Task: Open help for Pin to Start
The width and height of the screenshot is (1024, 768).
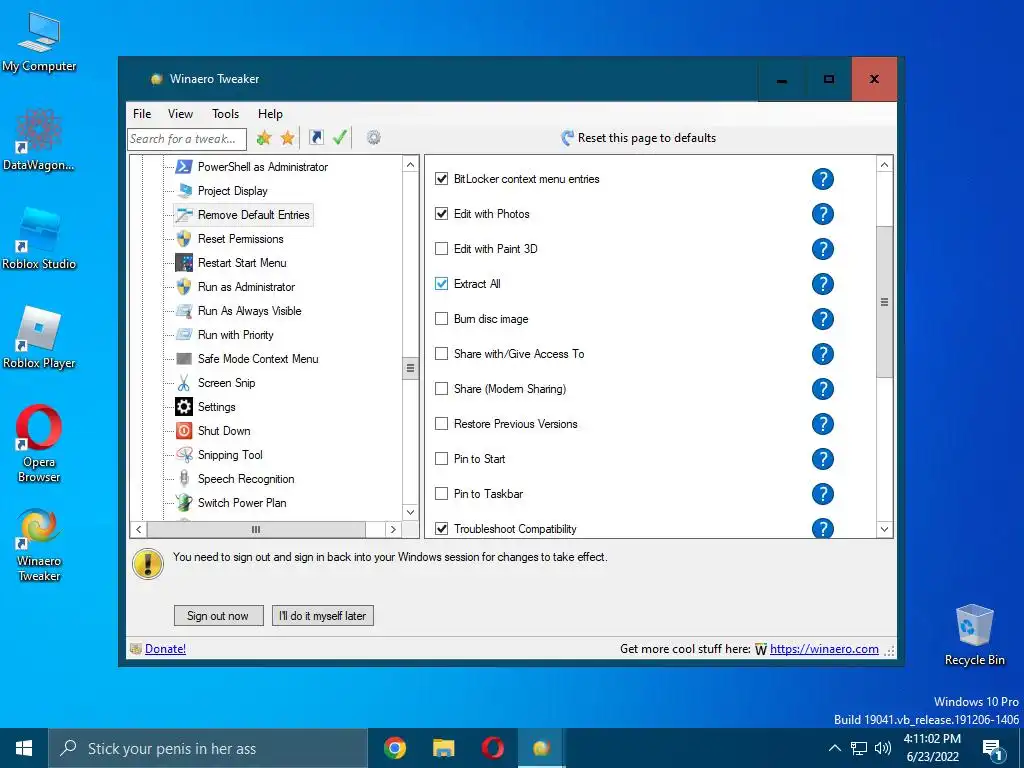Action: point(823,459)
